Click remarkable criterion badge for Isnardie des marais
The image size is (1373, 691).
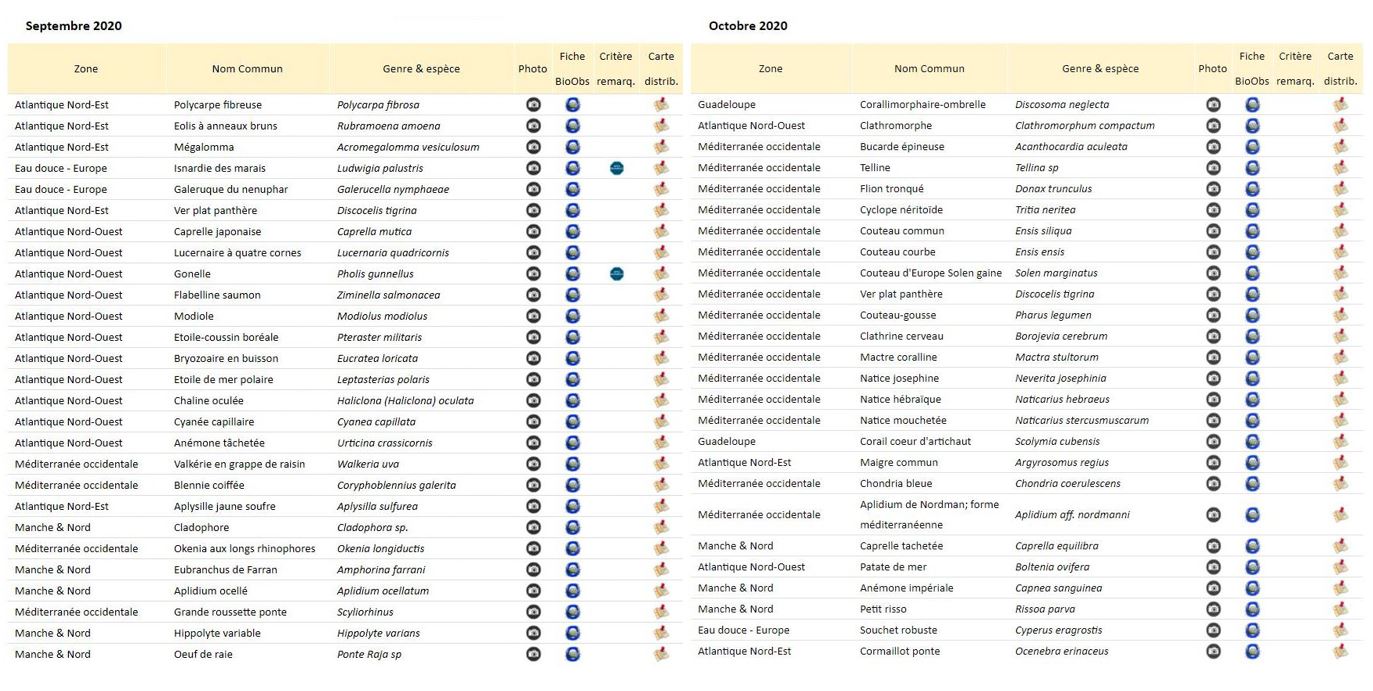coord(617,168)
